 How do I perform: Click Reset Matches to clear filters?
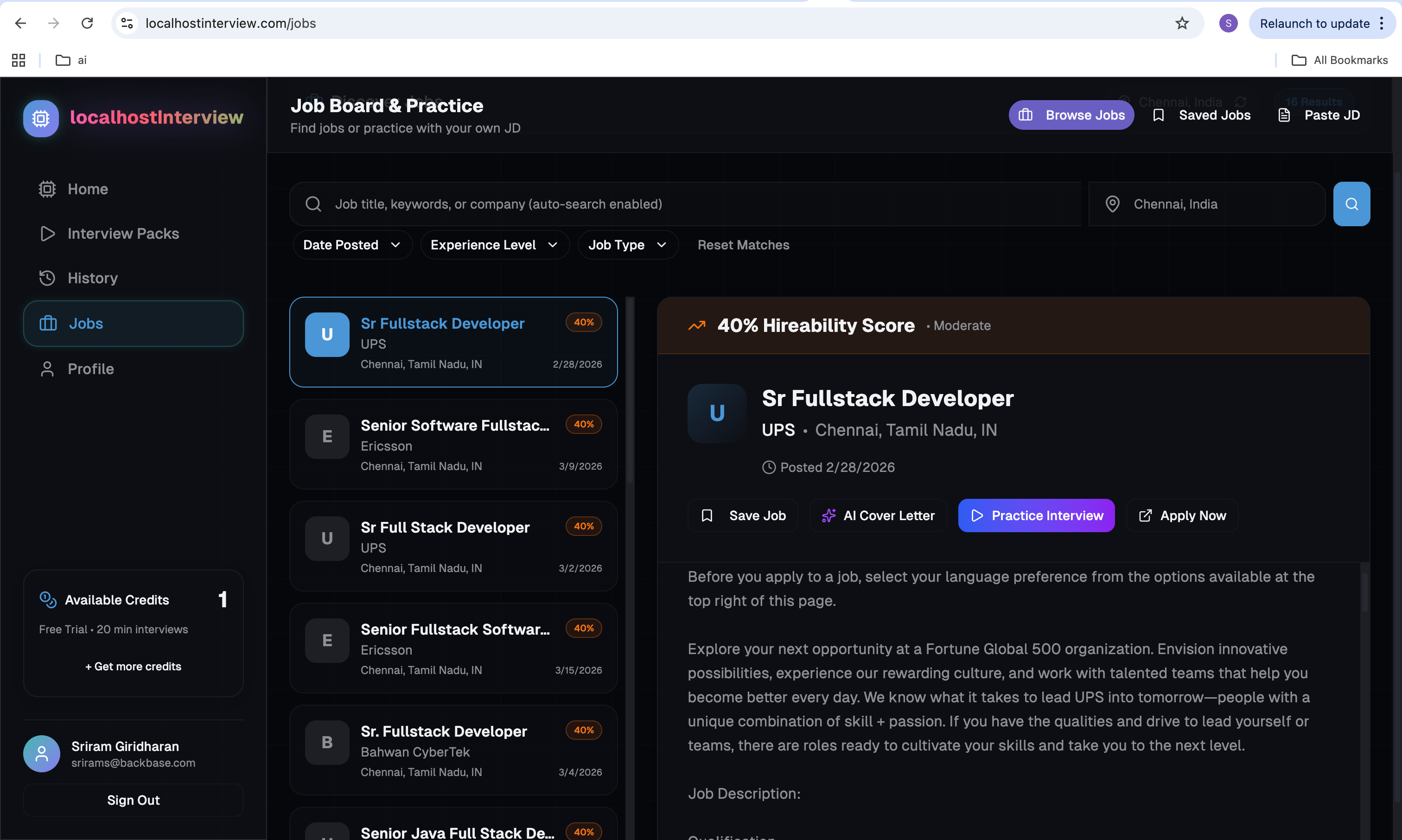click(x=743, y=244)
